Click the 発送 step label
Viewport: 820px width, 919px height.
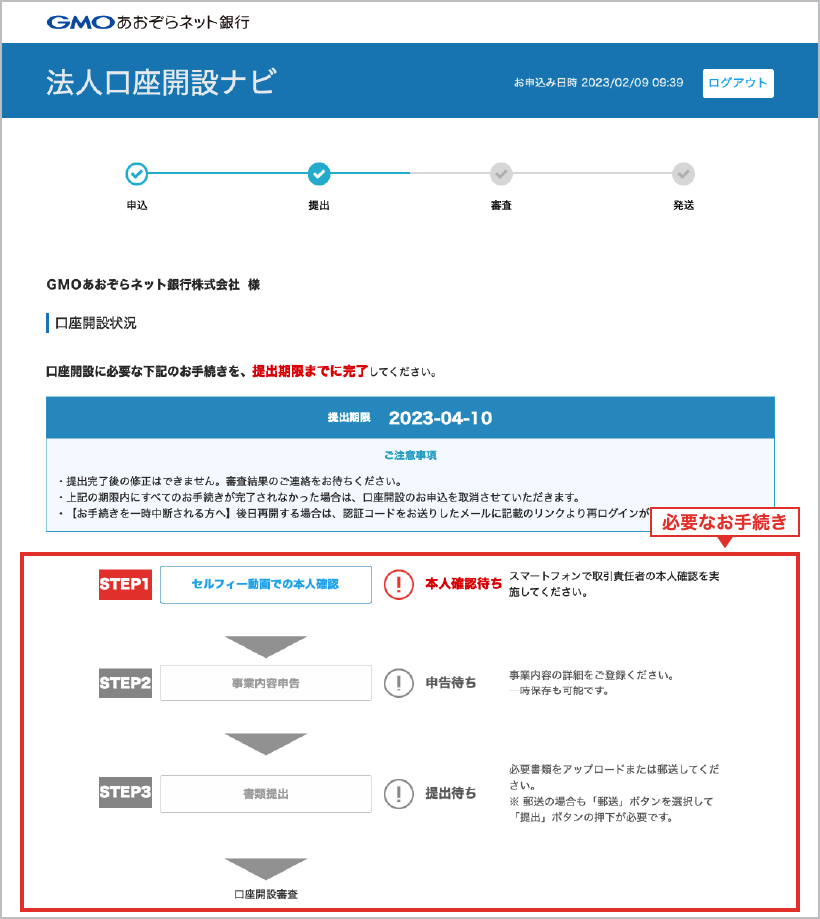click(683, 205)
